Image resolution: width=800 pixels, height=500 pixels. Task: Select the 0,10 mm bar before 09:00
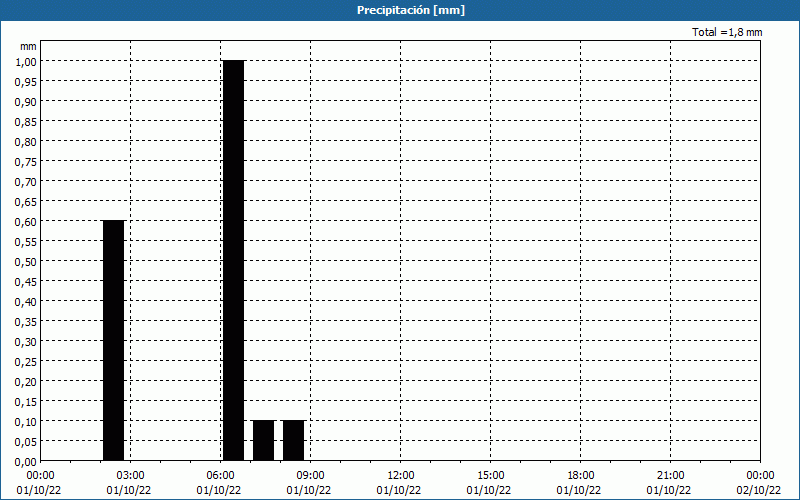(x=293, y=440)
